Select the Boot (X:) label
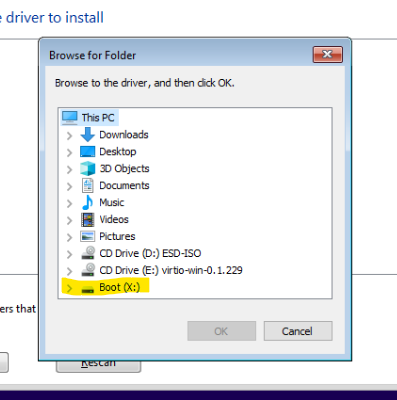 click(120, 287)
